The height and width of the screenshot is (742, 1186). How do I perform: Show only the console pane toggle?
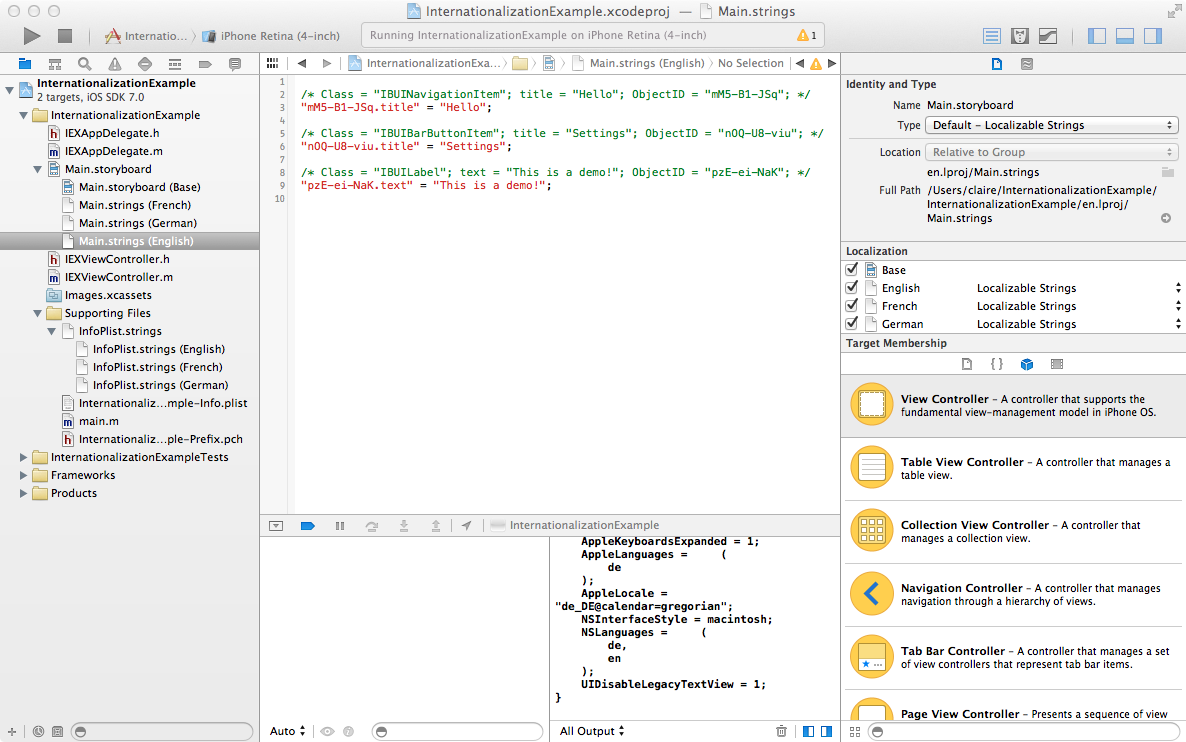tap(827, 731)
